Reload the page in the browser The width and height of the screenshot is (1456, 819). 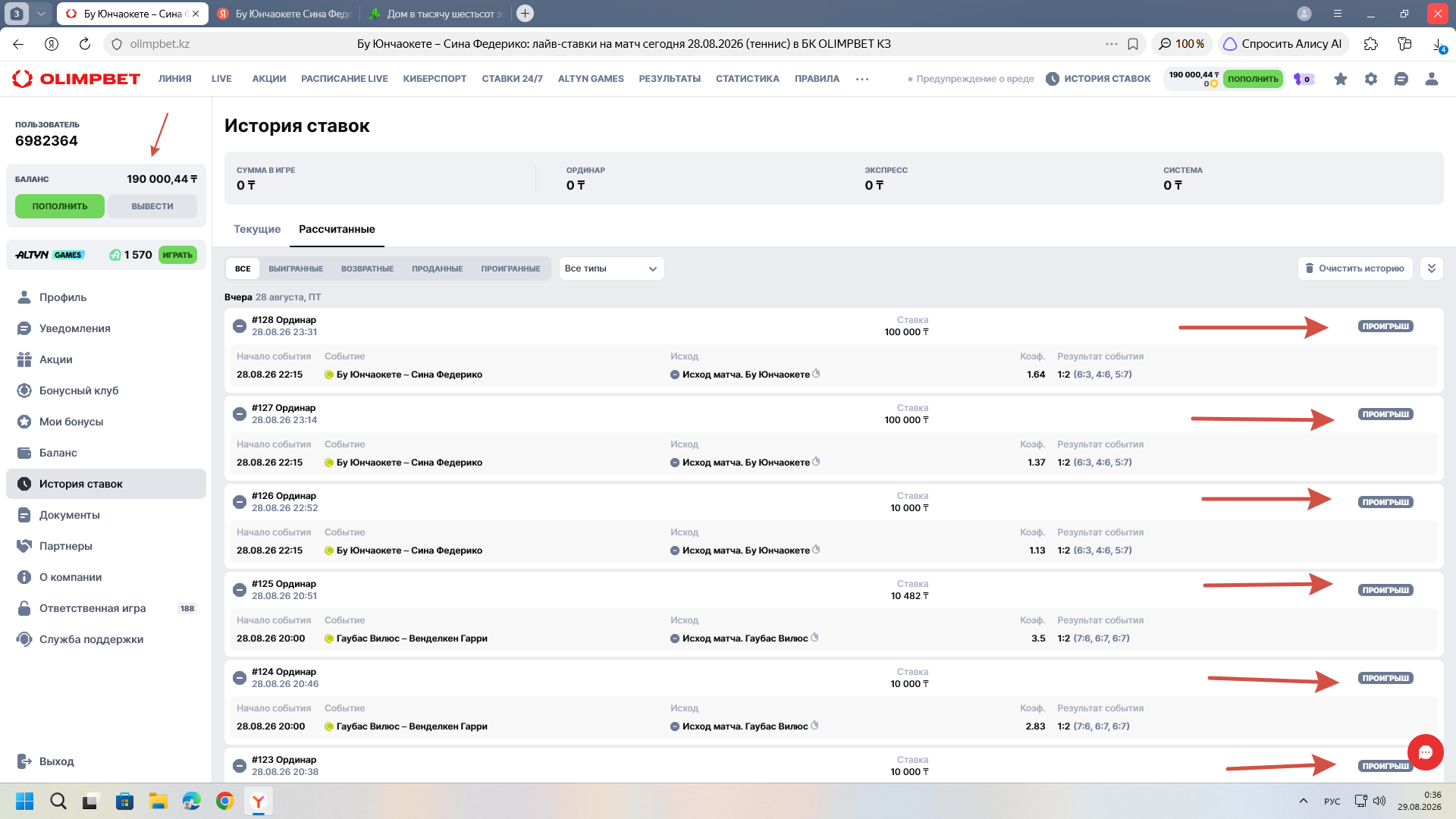click(x=85, y=44)
